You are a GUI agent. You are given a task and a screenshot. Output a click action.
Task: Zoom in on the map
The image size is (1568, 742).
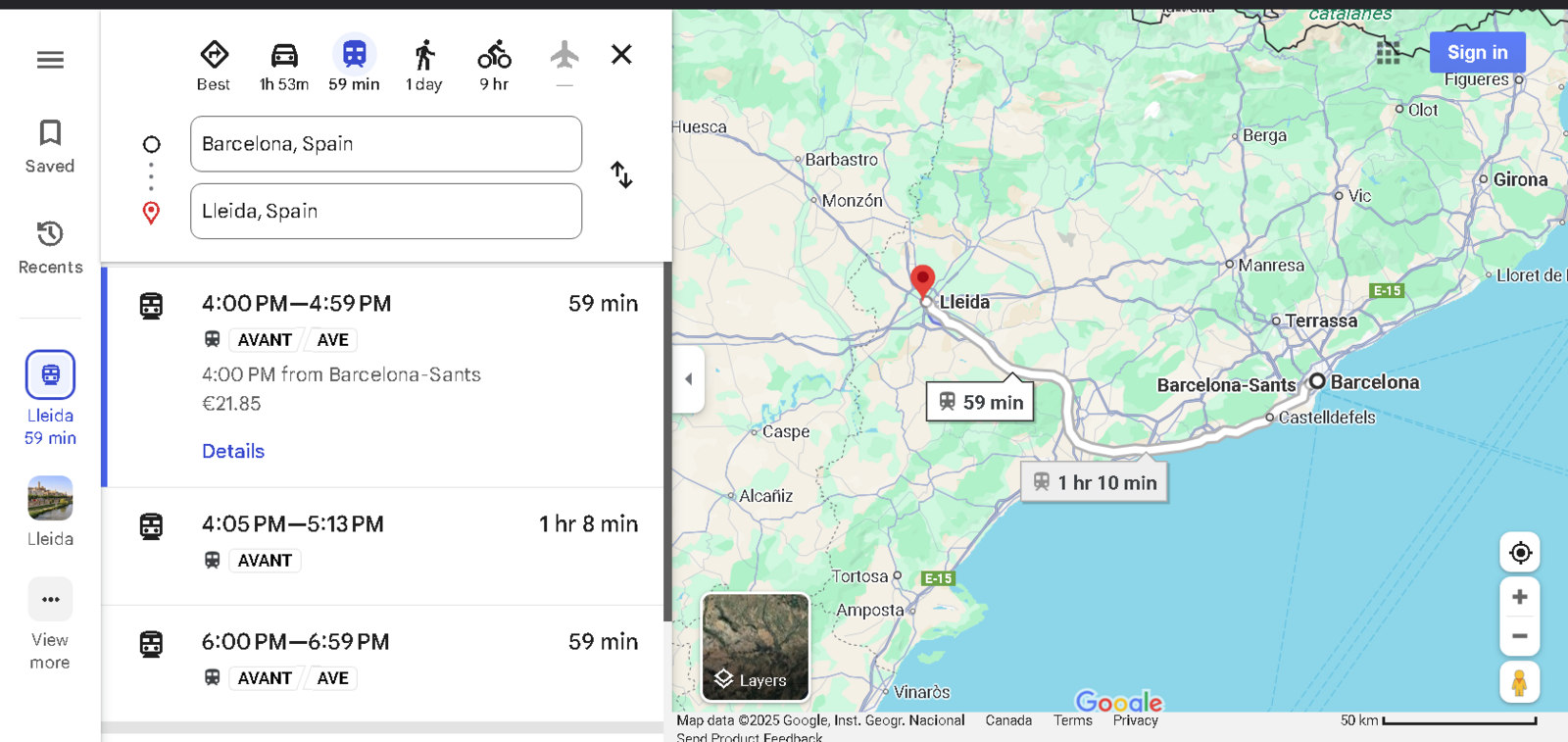pyautogui.click(x=1520, y=597)
